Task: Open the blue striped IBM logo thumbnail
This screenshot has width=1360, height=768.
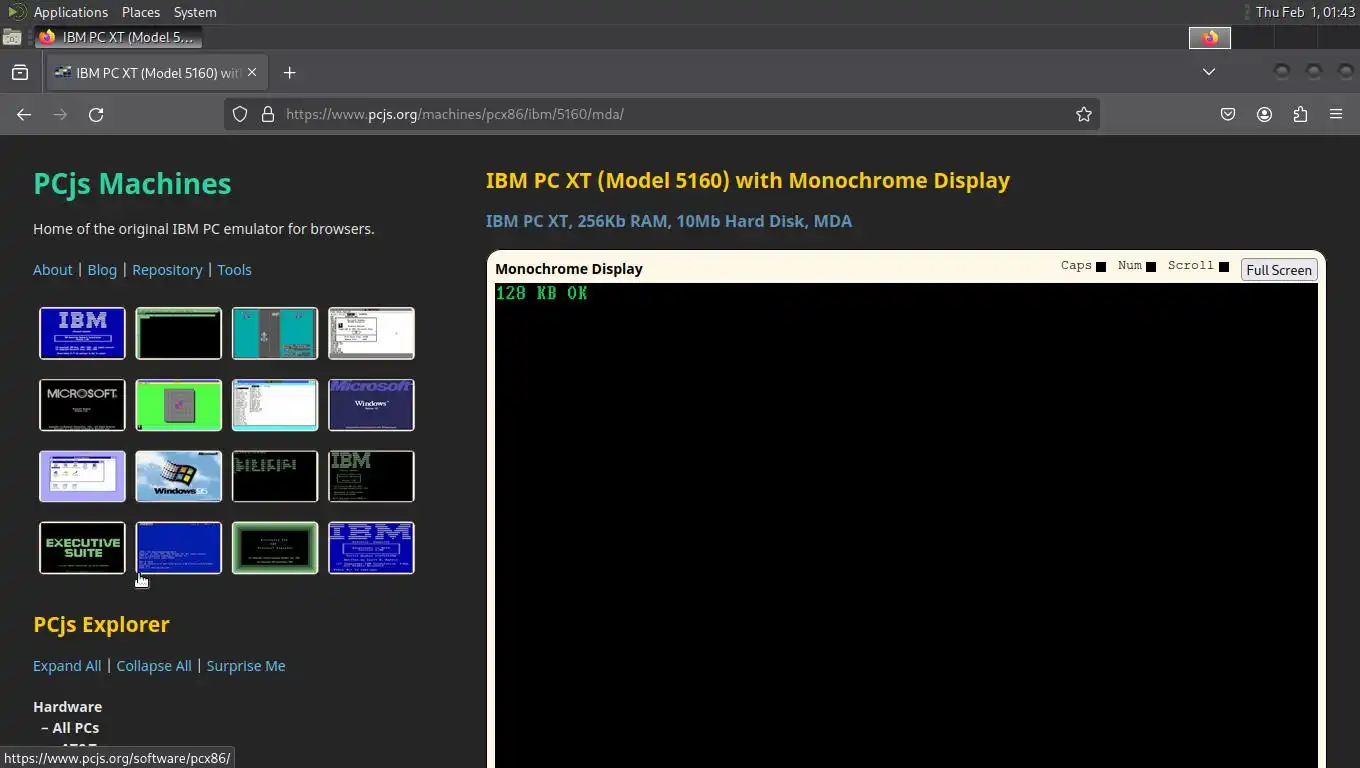Action: 371,548
